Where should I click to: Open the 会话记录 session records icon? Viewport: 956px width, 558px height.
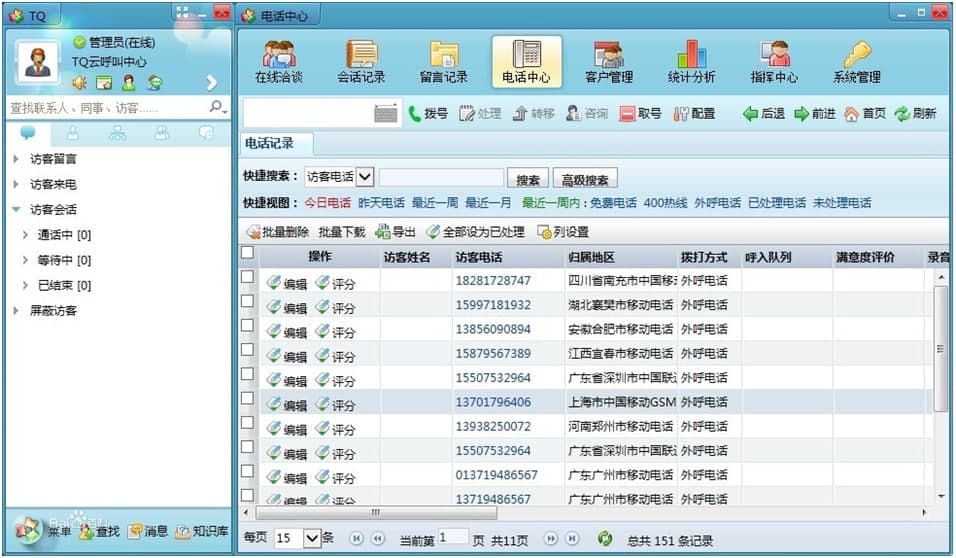pos(361,62)
